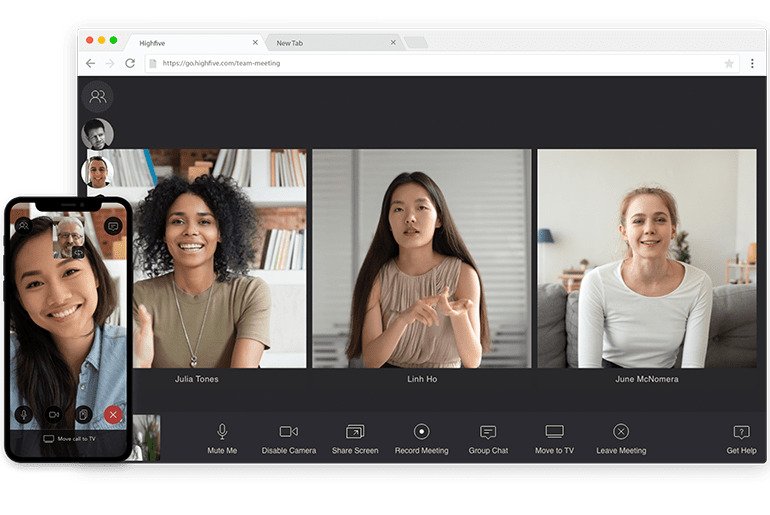Screen dimensions: 770x515
Task: Click self-view thumbnail in browser
Action: tap(146, 437)
